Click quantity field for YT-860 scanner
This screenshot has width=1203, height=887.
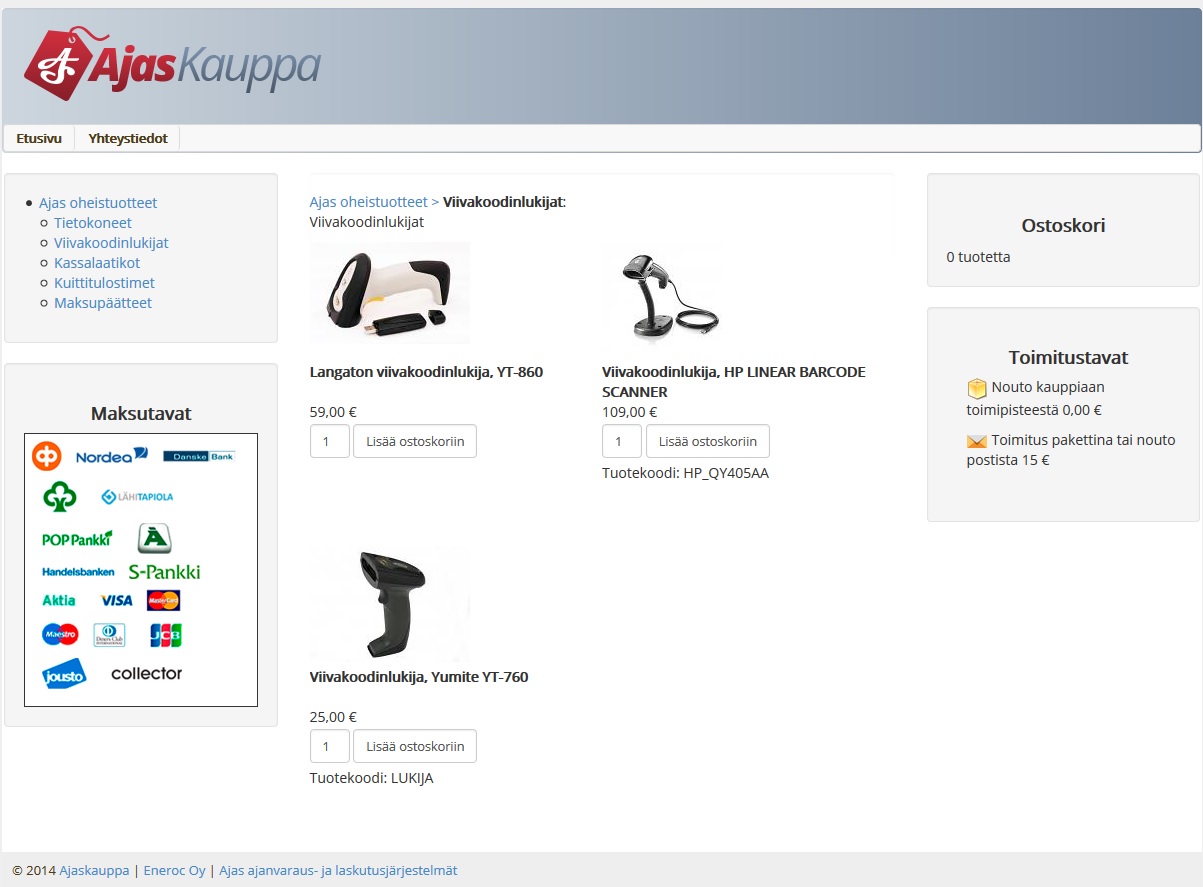pos(329,441)
